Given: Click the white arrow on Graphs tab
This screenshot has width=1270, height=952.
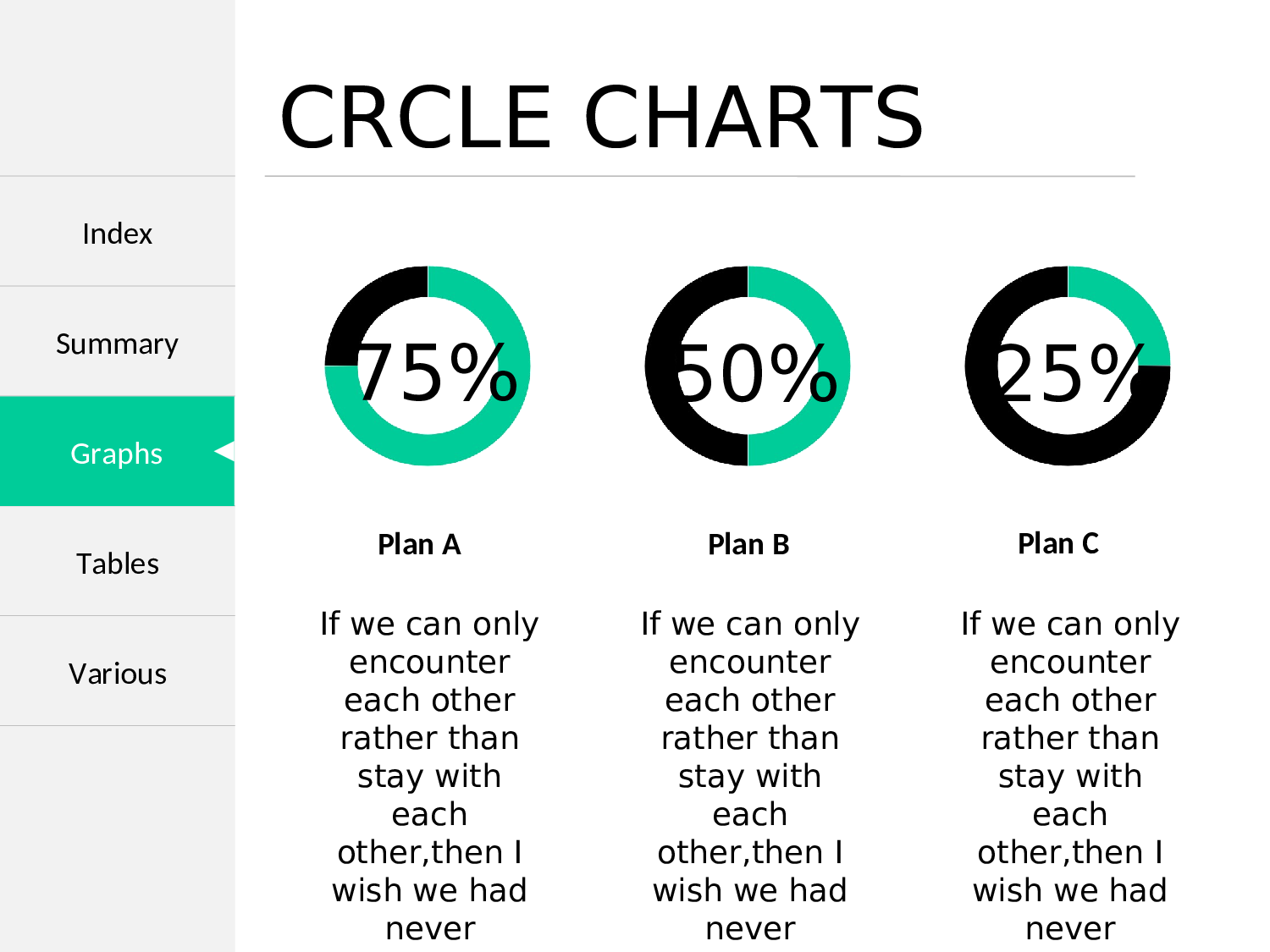Looking at the screenshot, I should point(224,452).
